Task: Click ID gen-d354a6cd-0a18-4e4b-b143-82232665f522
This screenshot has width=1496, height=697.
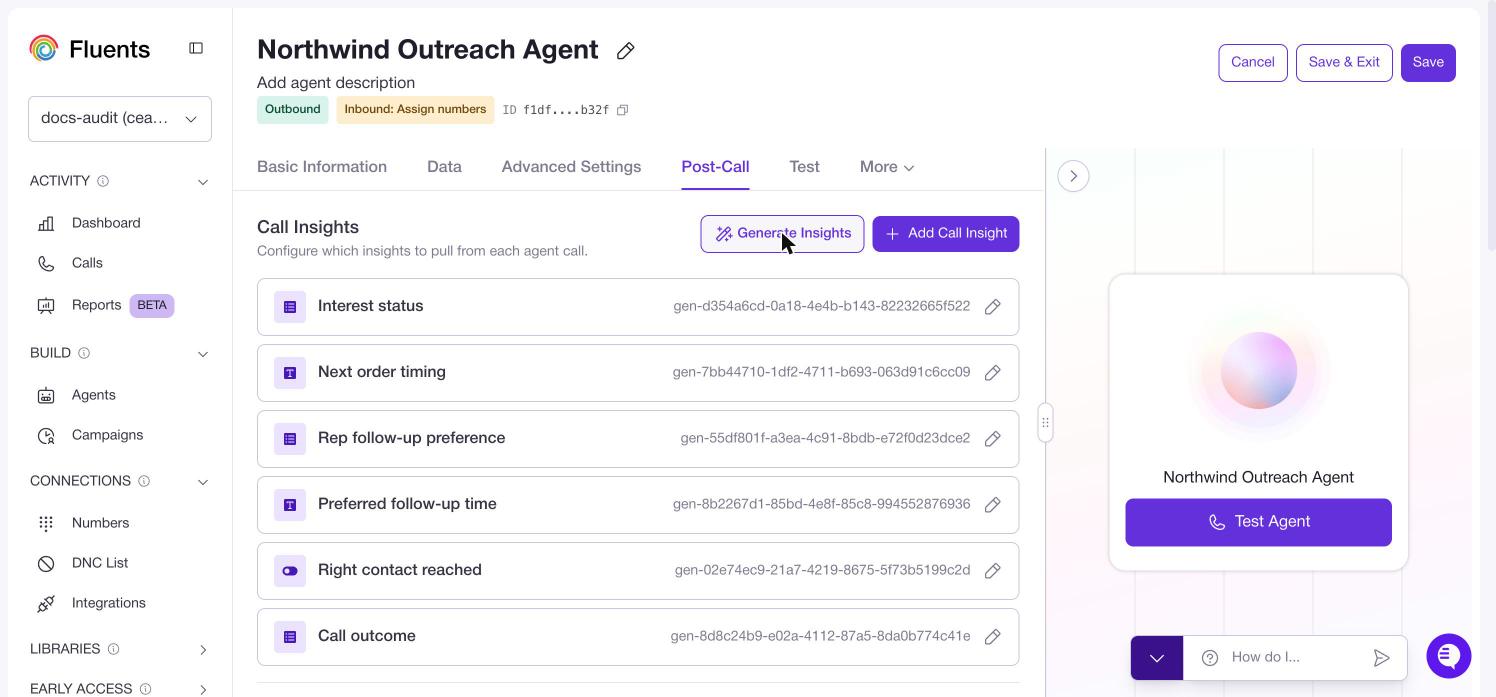Action: (822, 306)
